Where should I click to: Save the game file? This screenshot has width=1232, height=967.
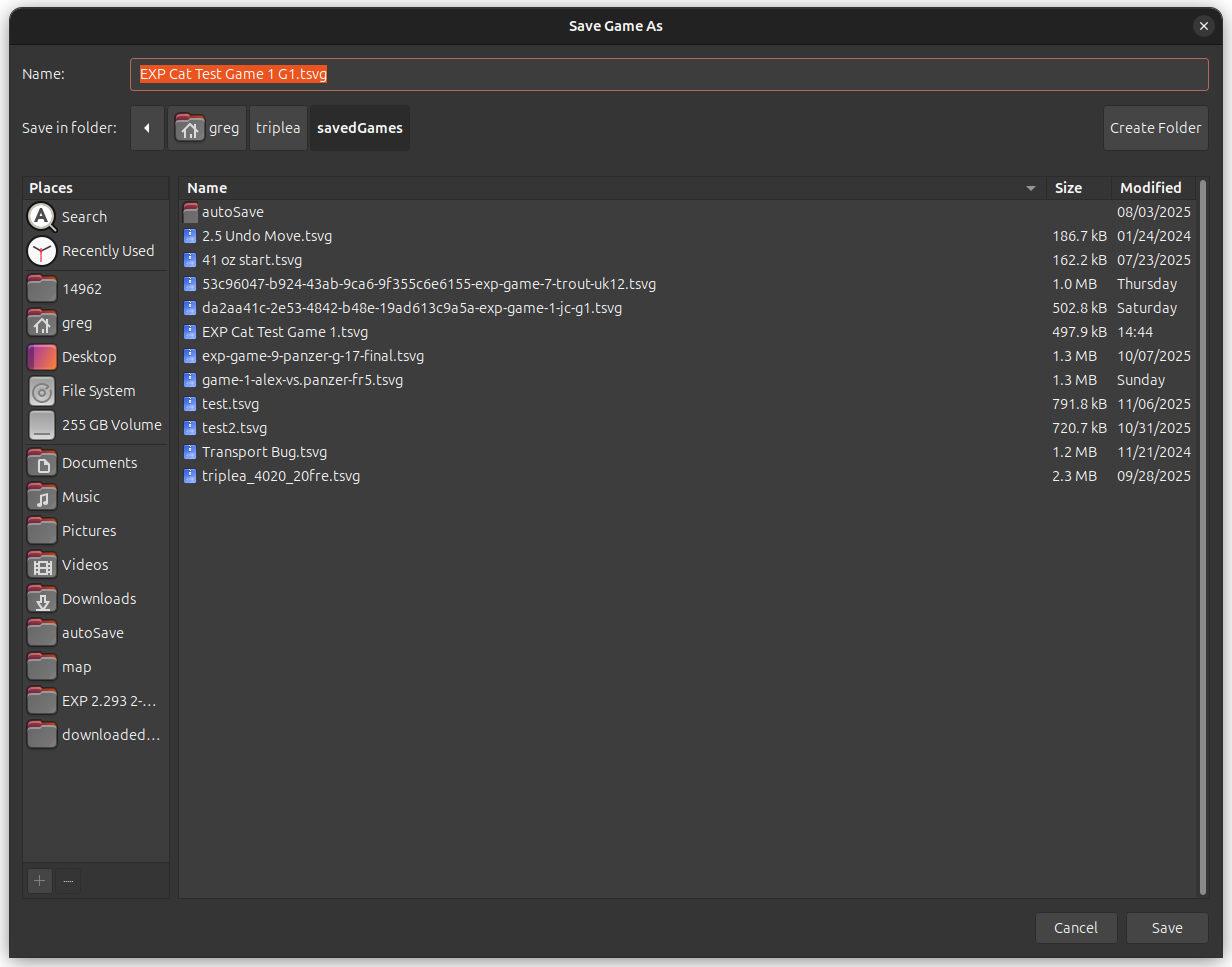point(1167,928)
